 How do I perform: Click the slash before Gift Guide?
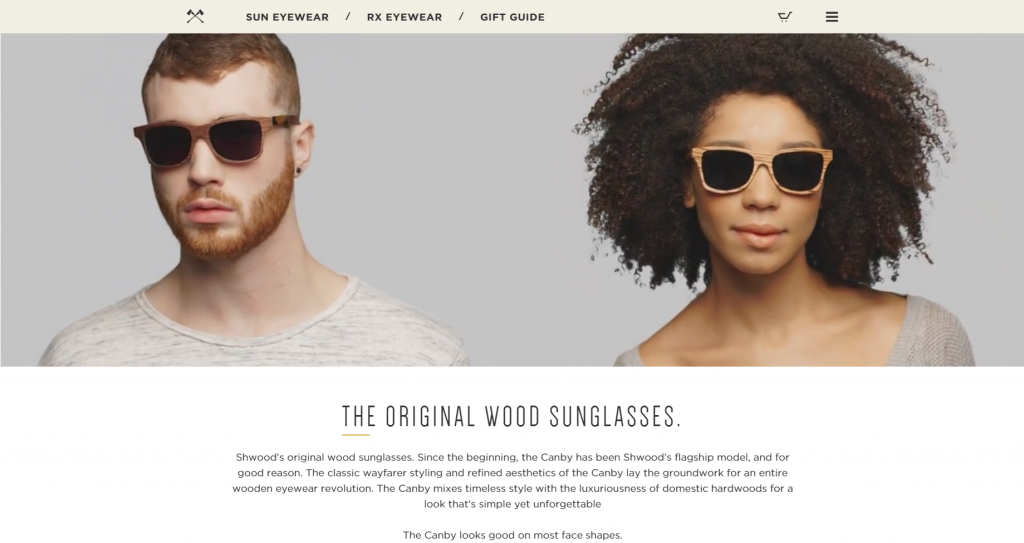point(461,16)
